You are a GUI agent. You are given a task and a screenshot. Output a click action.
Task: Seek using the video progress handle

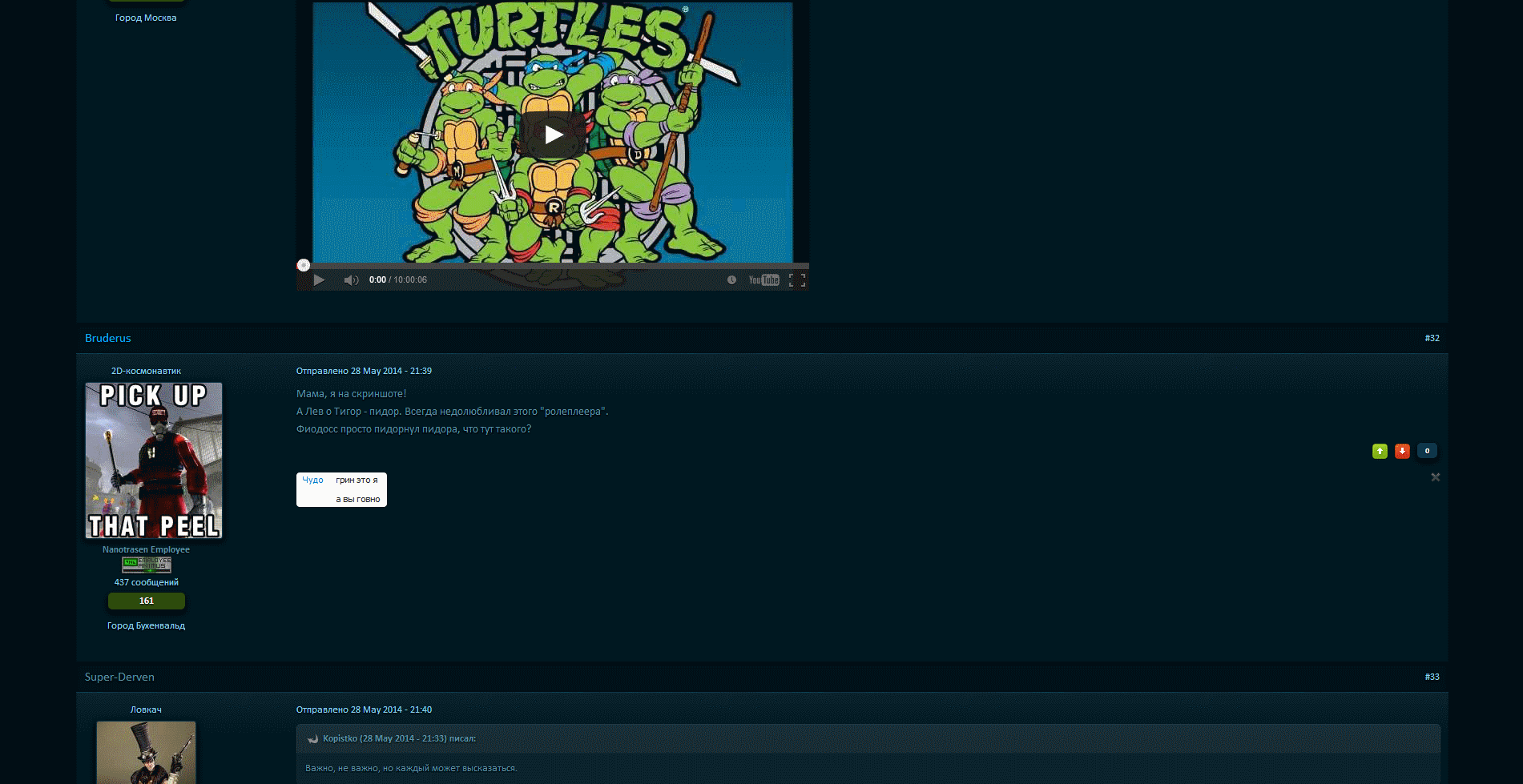pyautogui.click(x=303, y=265)
